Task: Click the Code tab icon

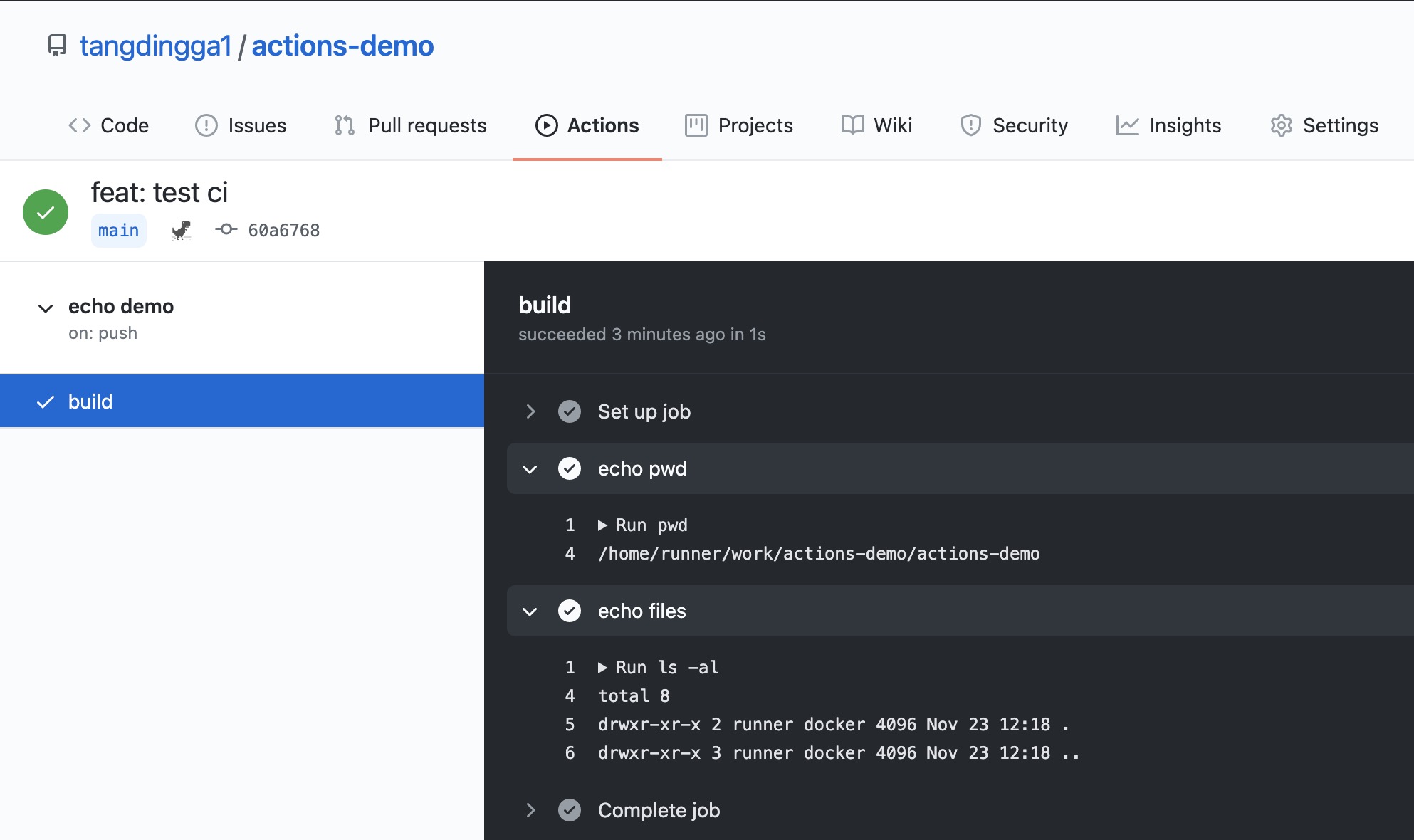Action: coord(78,125)
